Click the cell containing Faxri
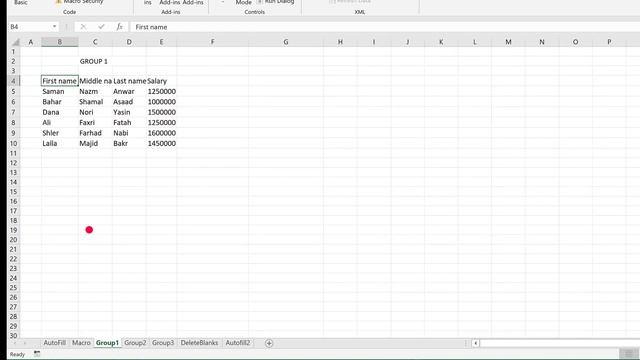The width and height of the screenshot is (640, 360). click(x=95, y=122)
